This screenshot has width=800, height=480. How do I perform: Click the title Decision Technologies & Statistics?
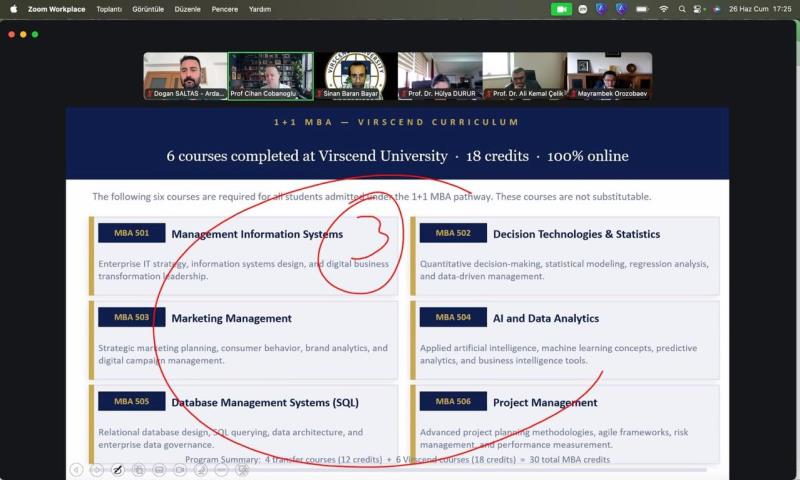pos(577,234)
